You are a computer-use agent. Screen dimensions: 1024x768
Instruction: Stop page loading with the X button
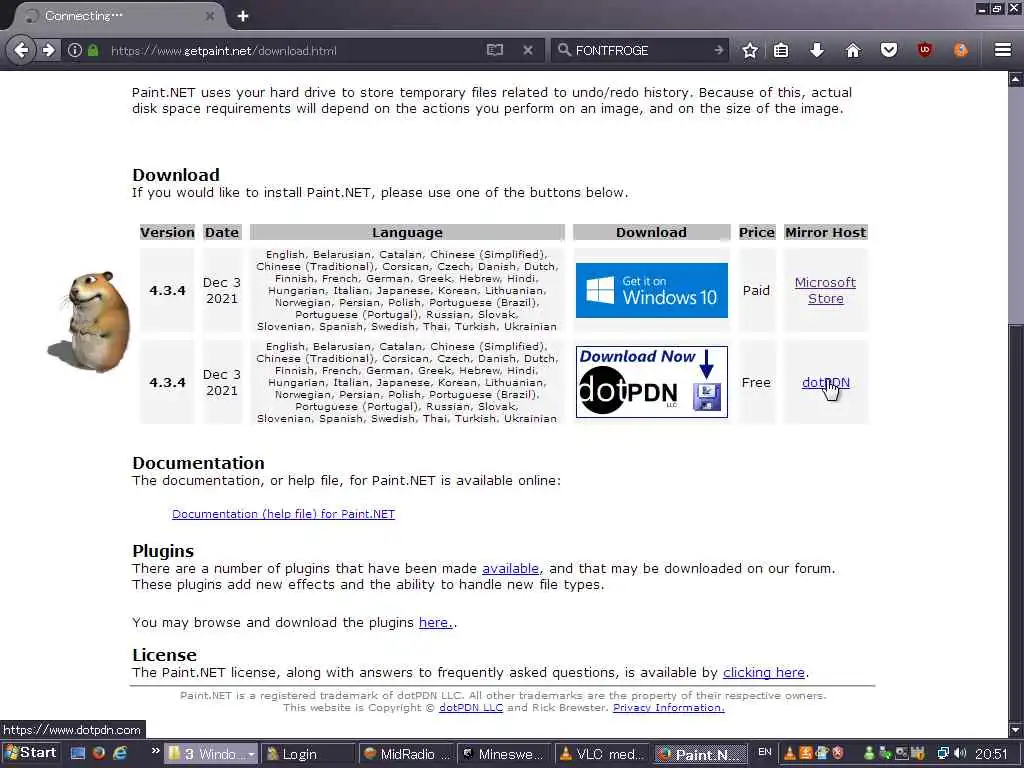click(x=528, y=50)
